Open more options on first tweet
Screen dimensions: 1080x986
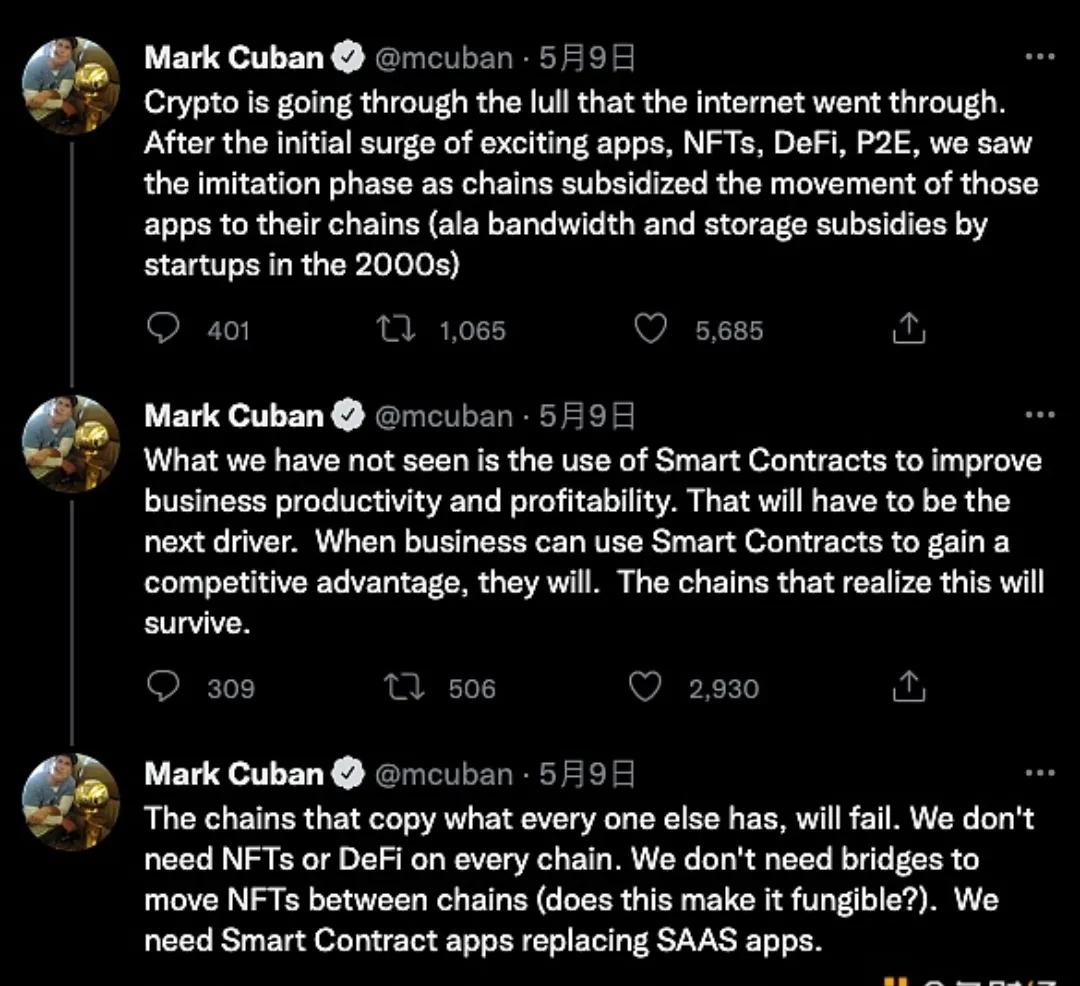coord(1041,57)
